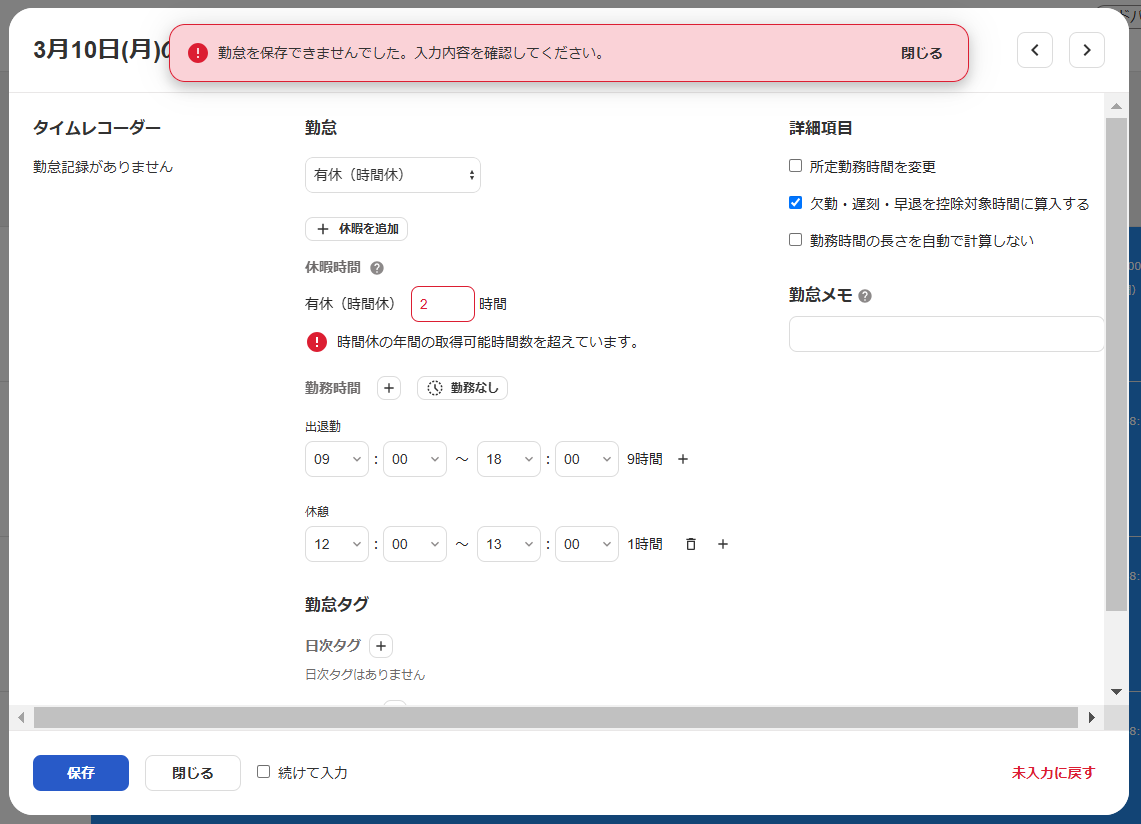Open the 有休（時間休）attendance type dropdown
The image size is (1141, 824).
tap(393, 175)
